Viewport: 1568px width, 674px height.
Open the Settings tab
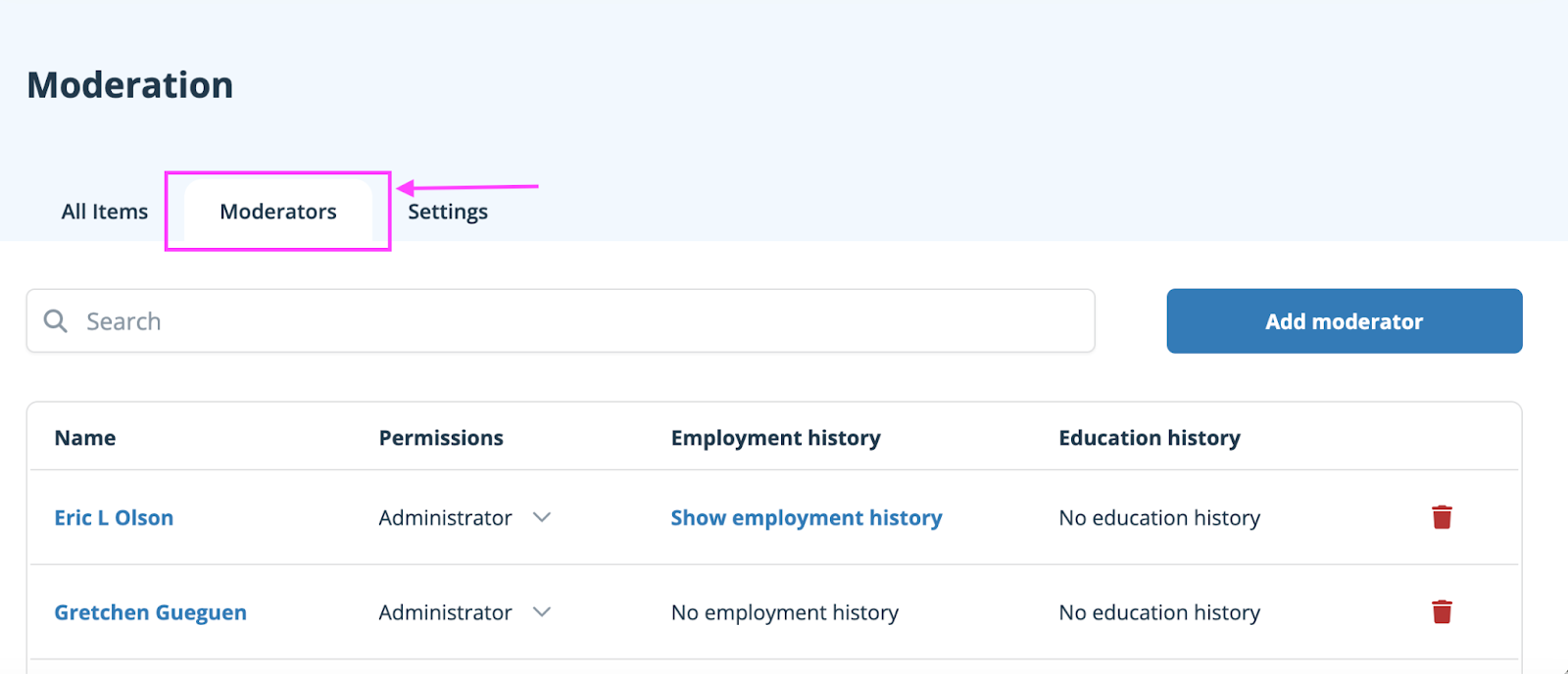448,212
